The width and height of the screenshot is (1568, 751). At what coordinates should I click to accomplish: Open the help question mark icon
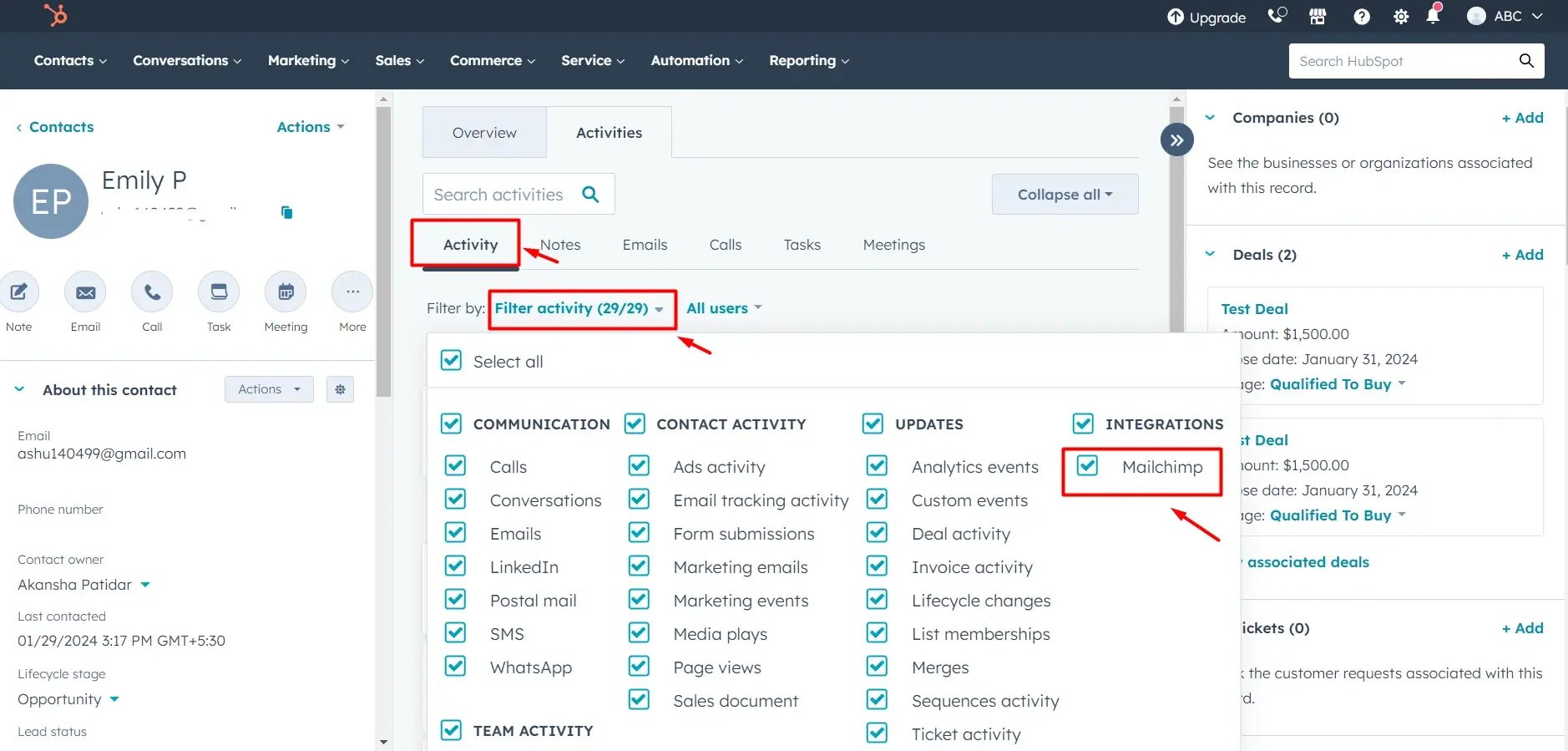(1362, 17)
